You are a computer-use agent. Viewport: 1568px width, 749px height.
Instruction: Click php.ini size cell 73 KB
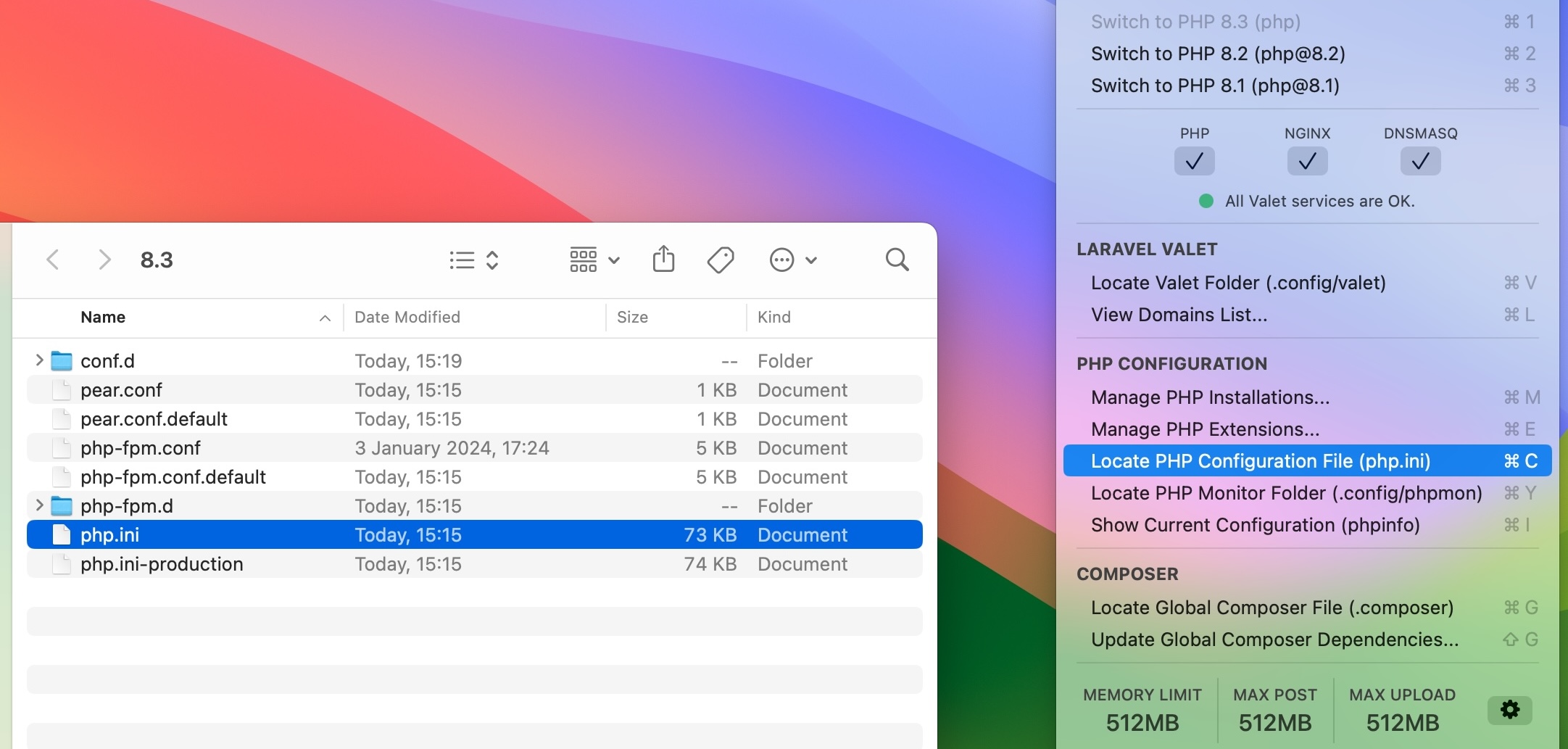[710, 535]
